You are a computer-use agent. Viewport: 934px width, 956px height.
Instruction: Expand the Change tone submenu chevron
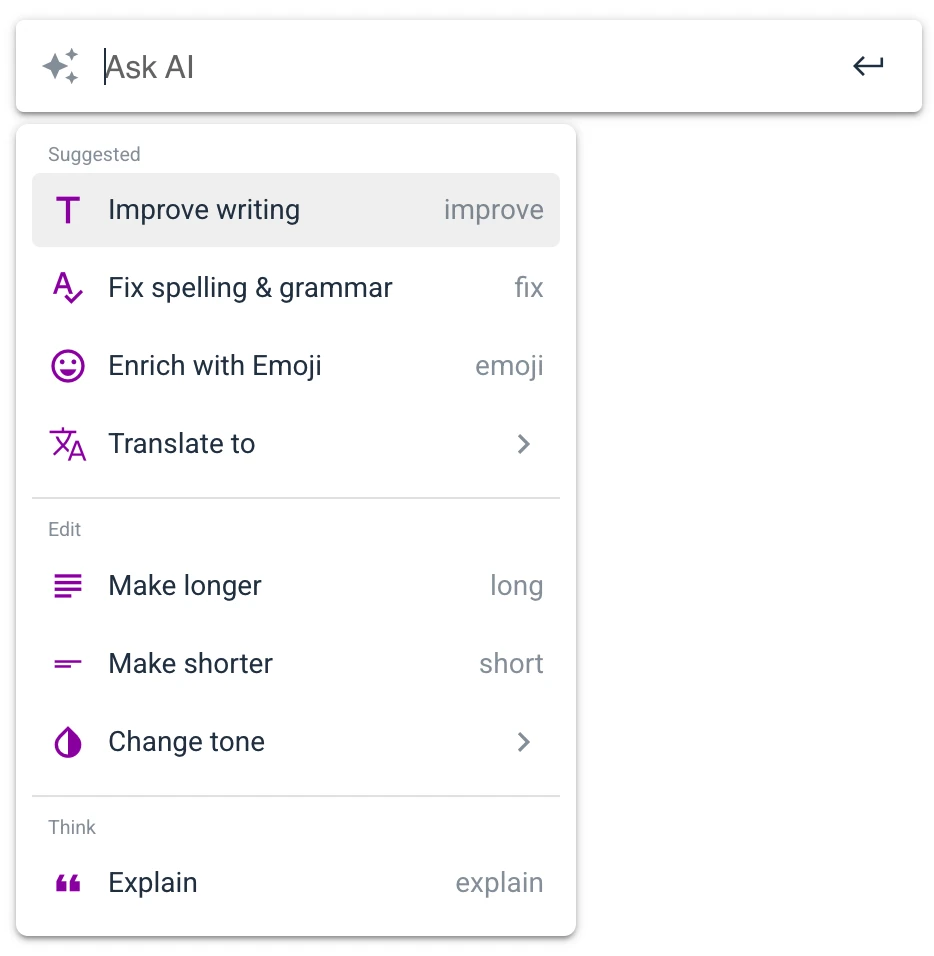[524, 742]
